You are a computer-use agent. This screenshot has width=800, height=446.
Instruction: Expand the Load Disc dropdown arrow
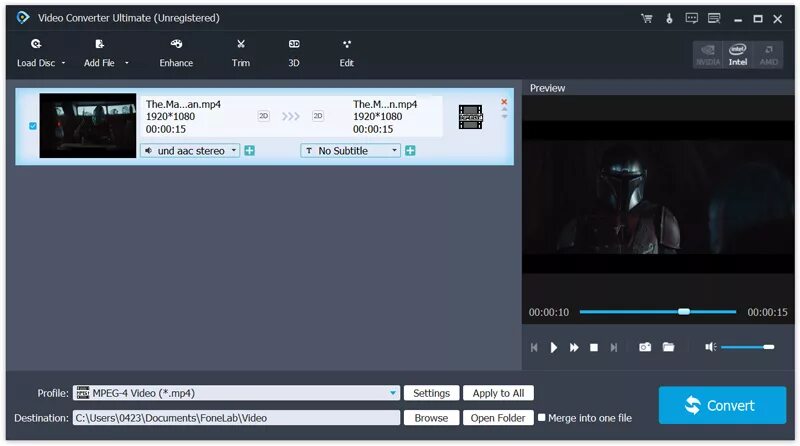(x=63, y=63)
